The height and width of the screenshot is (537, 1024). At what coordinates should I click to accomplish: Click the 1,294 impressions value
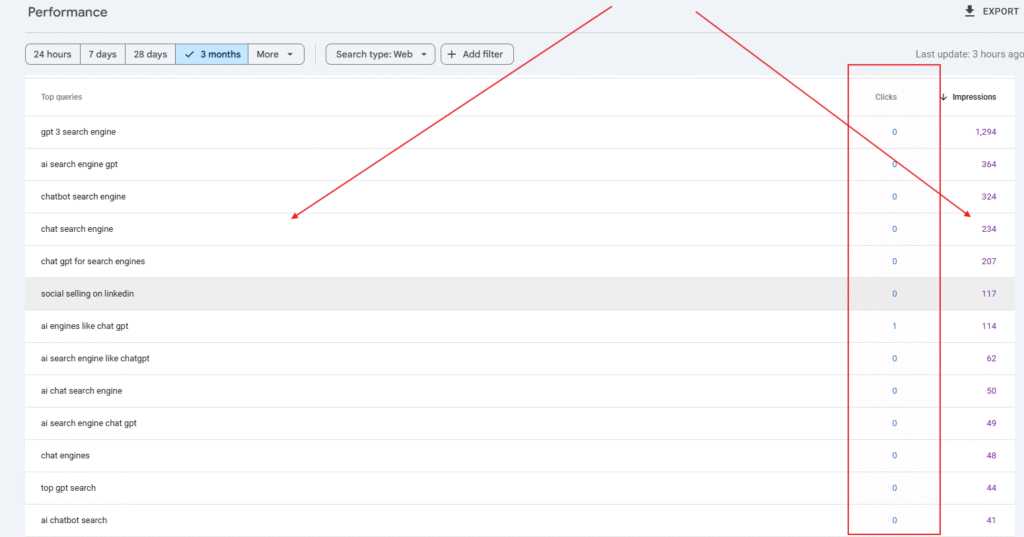coord(985,132)
